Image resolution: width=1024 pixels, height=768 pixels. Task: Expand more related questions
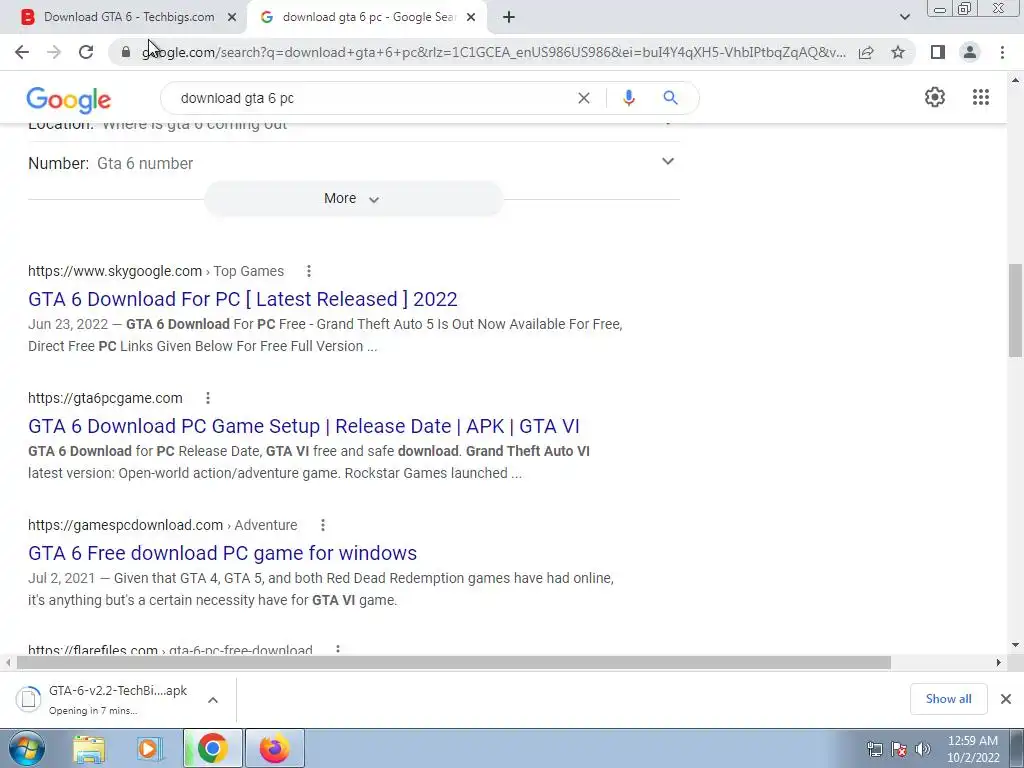tap(353, 199)
